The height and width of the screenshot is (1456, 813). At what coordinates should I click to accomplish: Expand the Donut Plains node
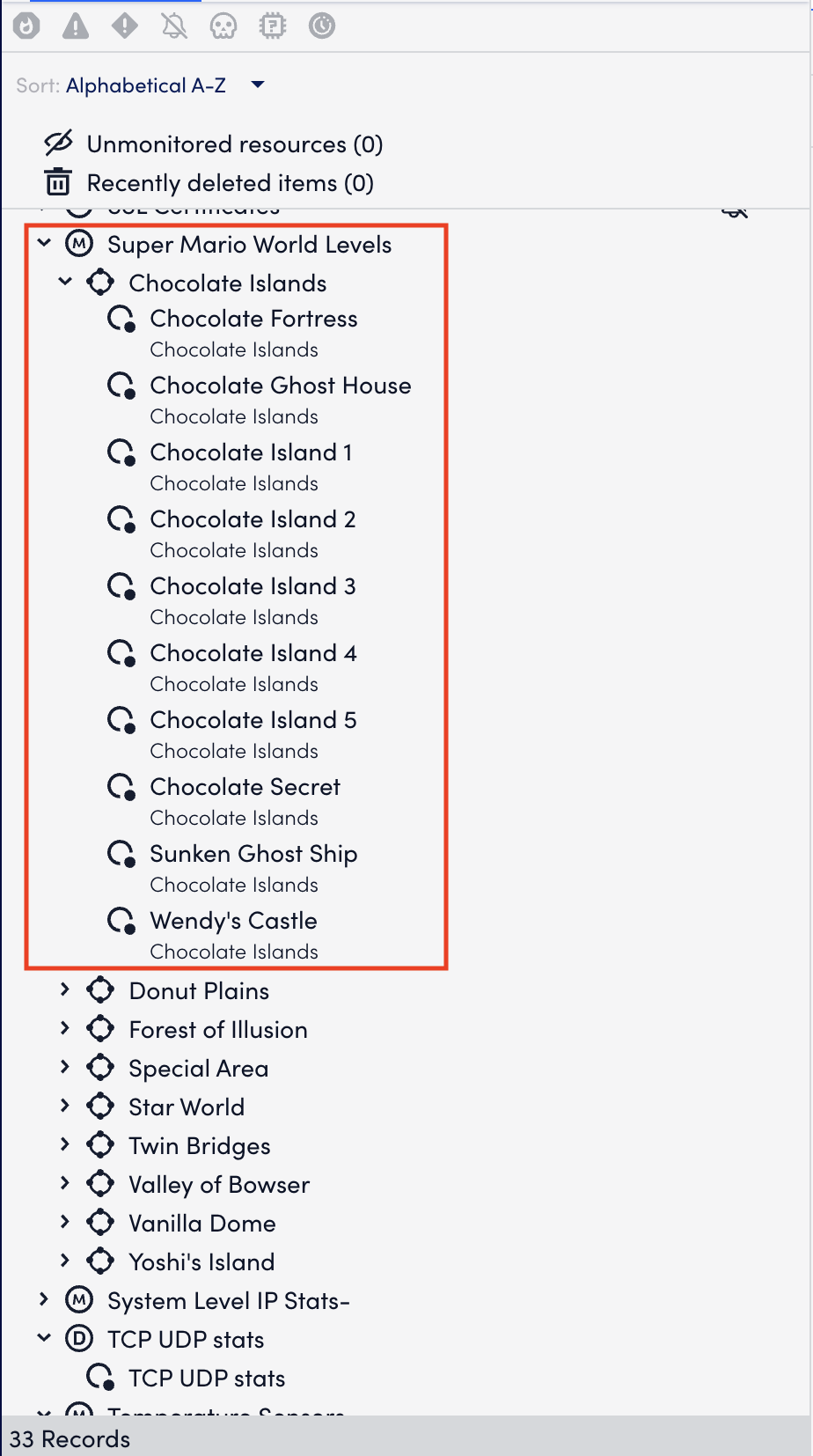point(65,989)
